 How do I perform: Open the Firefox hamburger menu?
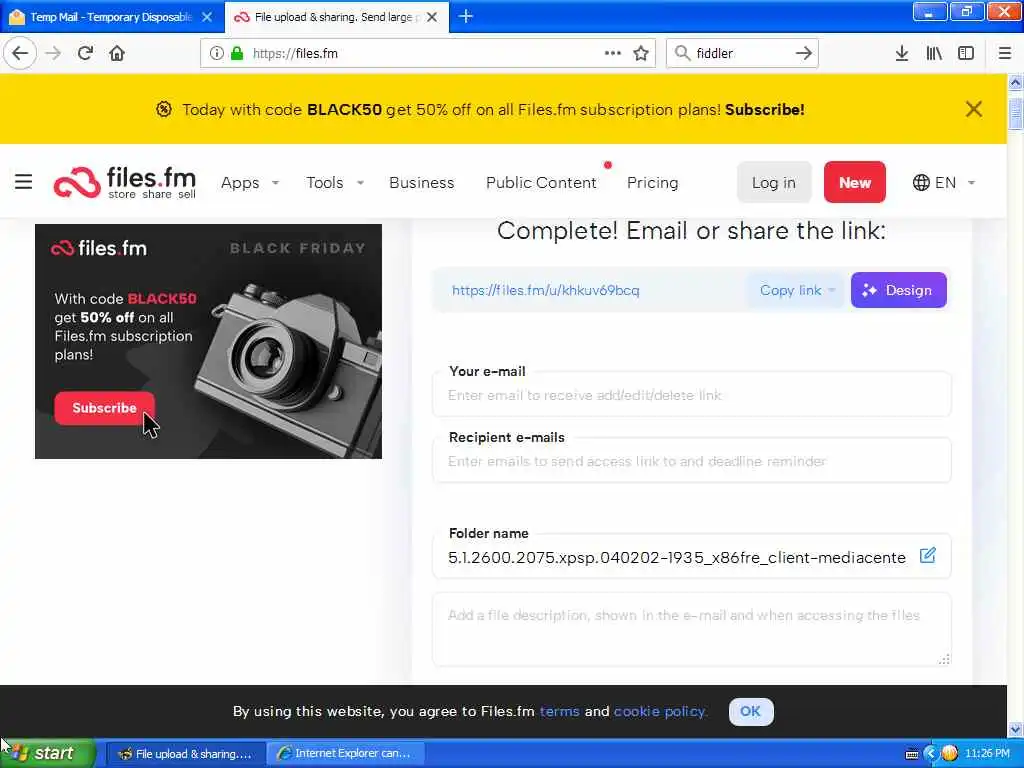(x=1004, y=54)
